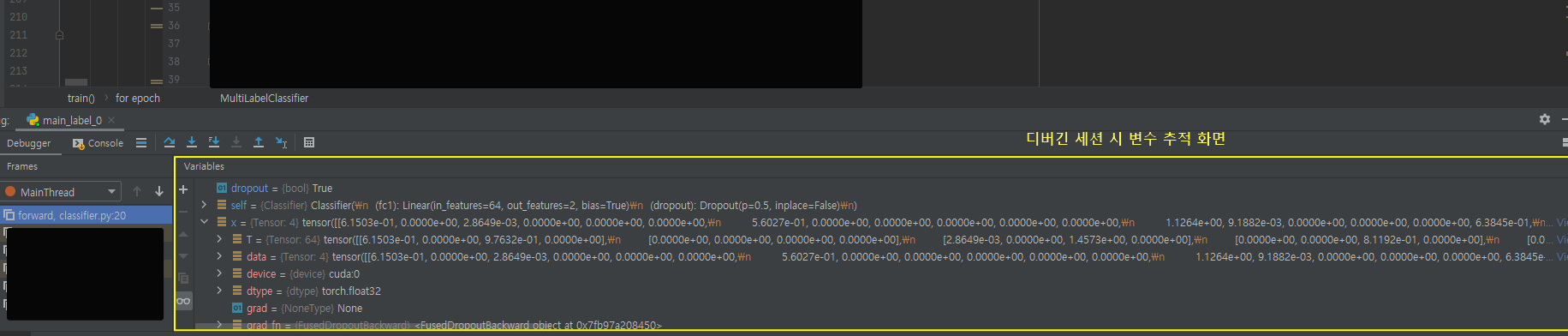
Task: Click the Duplicate Watch copy icon
Action: click(x=183, y=279)
